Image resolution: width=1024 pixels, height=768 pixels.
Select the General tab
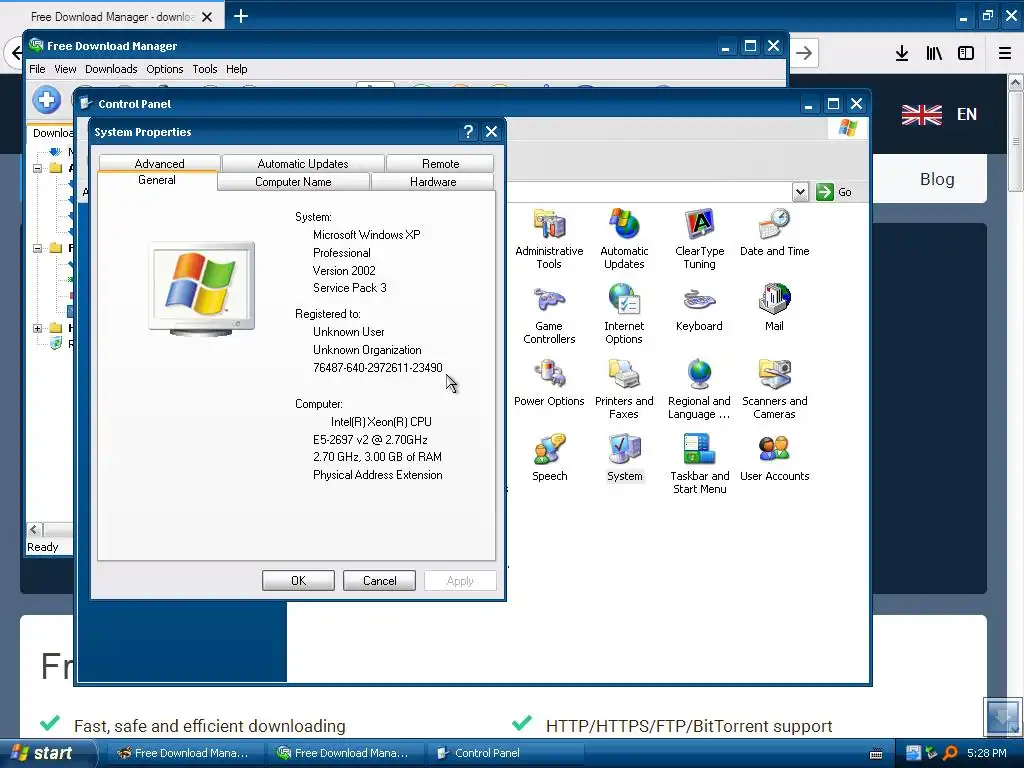(157, 180)
